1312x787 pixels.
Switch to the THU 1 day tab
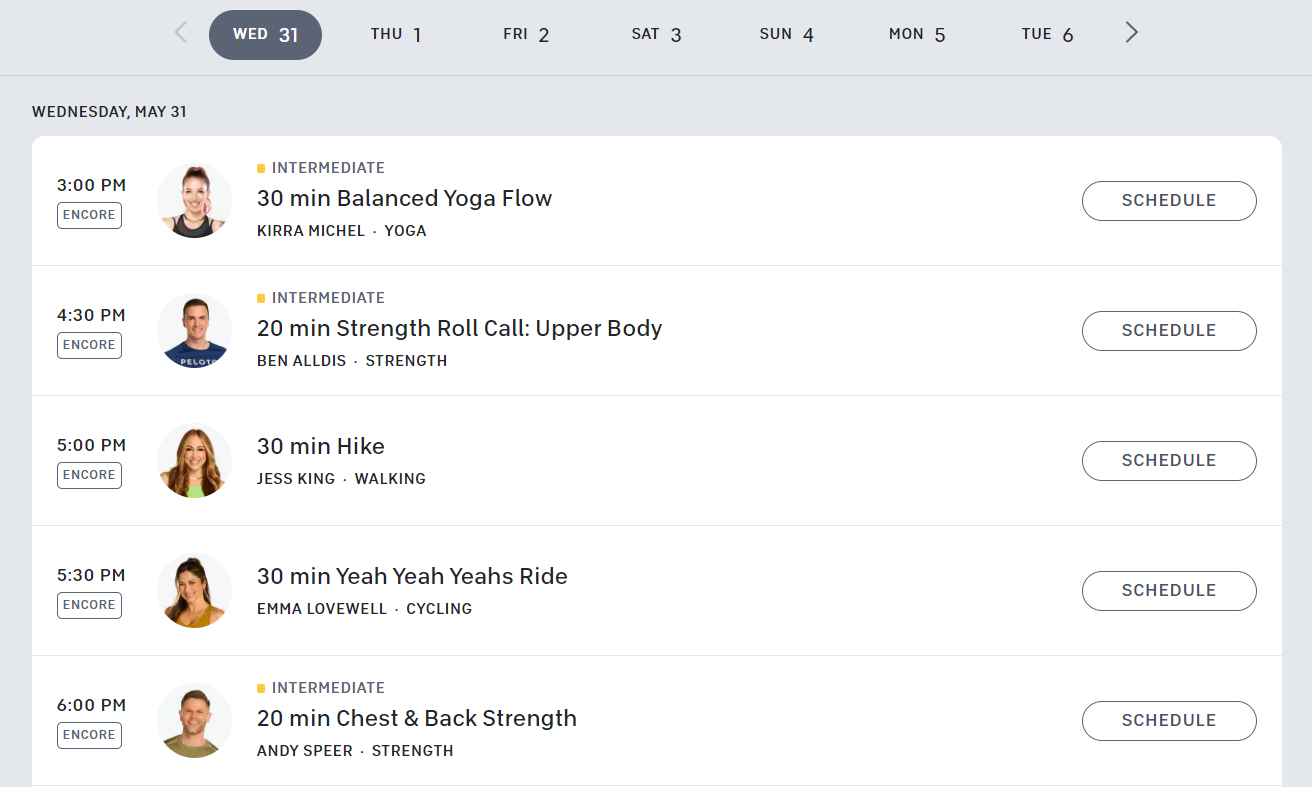coord(396,33)
